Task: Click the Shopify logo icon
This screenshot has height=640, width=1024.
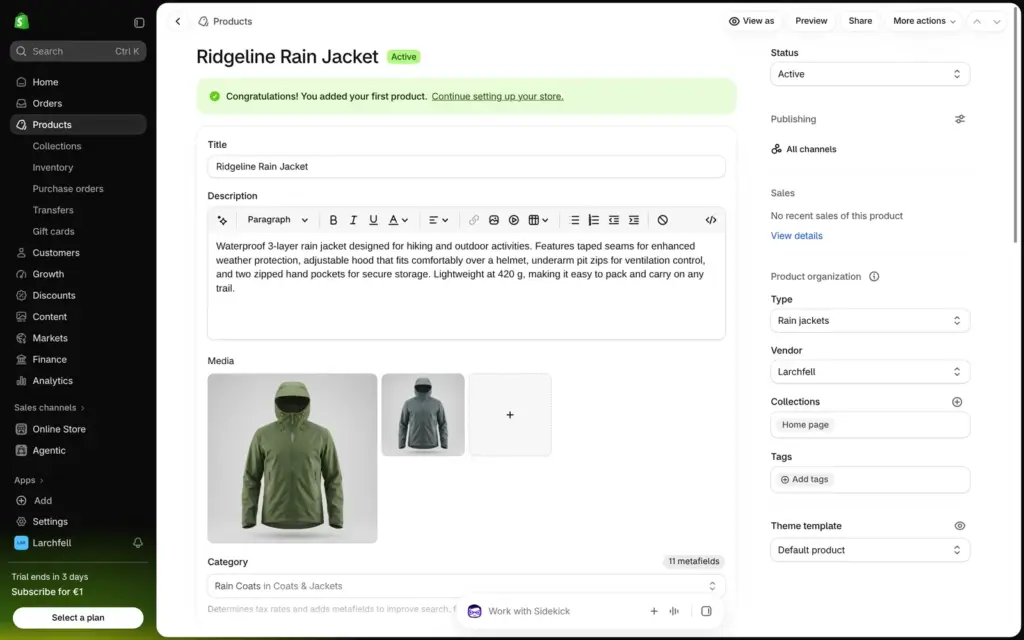Action: (22, 22)
